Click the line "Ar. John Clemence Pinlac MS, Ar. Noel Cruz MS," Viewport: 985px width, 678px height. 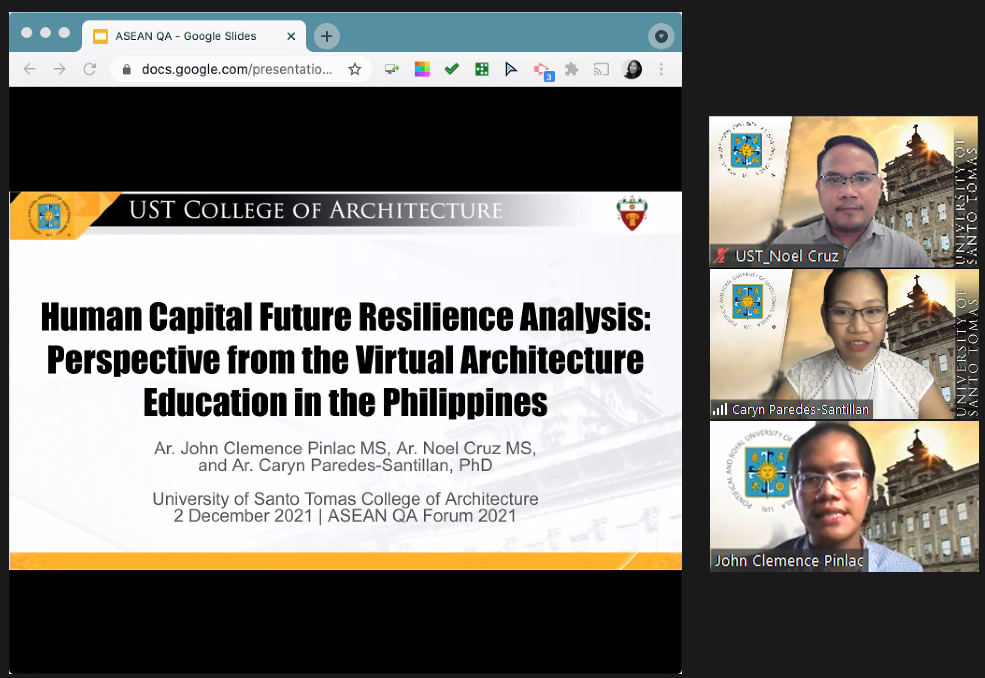345,448
